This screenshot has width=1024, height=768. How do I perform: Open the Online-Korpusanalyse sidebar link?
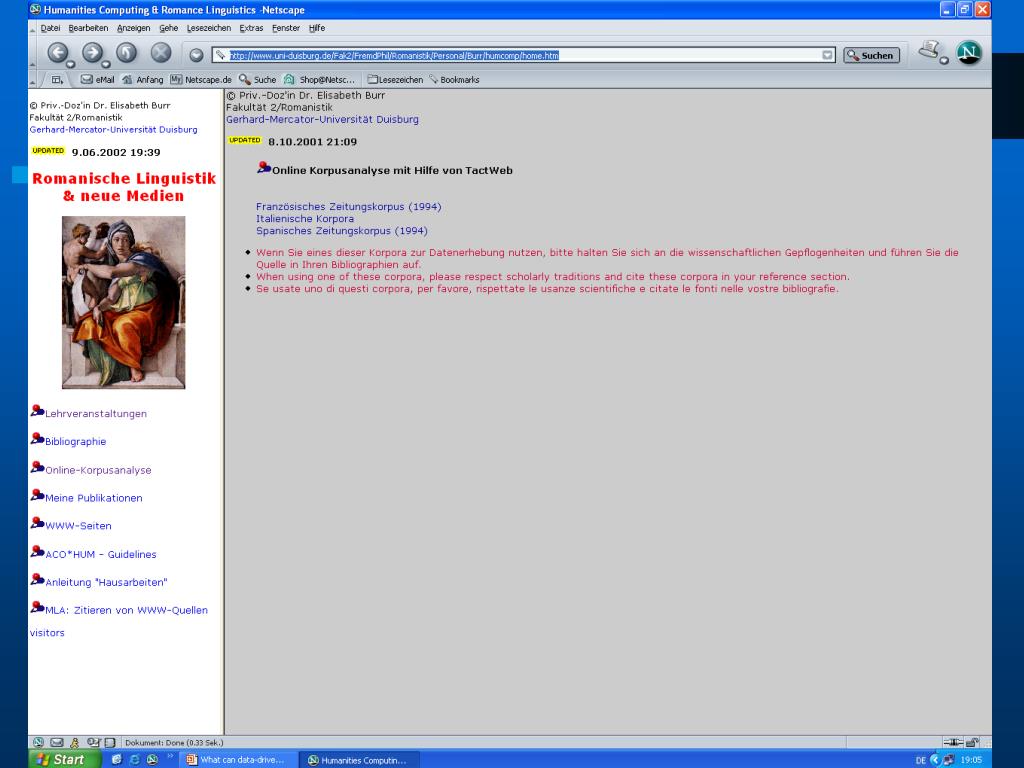pyautogui.click(x=98, y=470)
